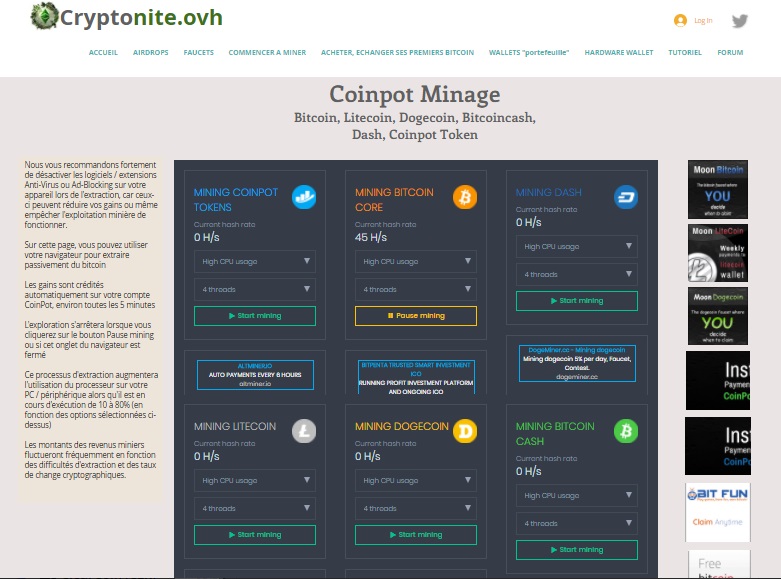Click the MINING BITCOIN CASH title
Image resolution: width=781 pixels, height=579 pixels.
pos(555,434)
